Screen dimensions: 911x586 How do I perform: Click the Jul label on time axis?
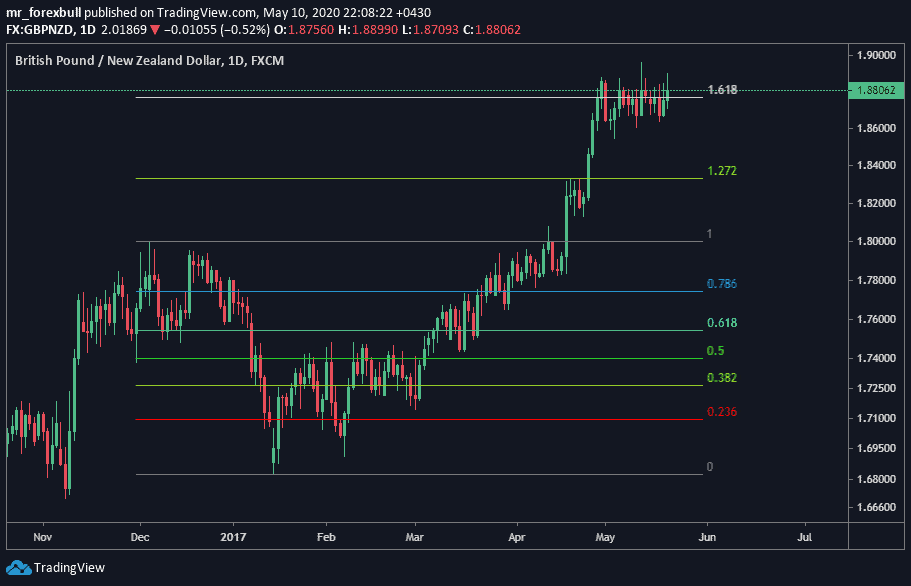tap(805, 536)
